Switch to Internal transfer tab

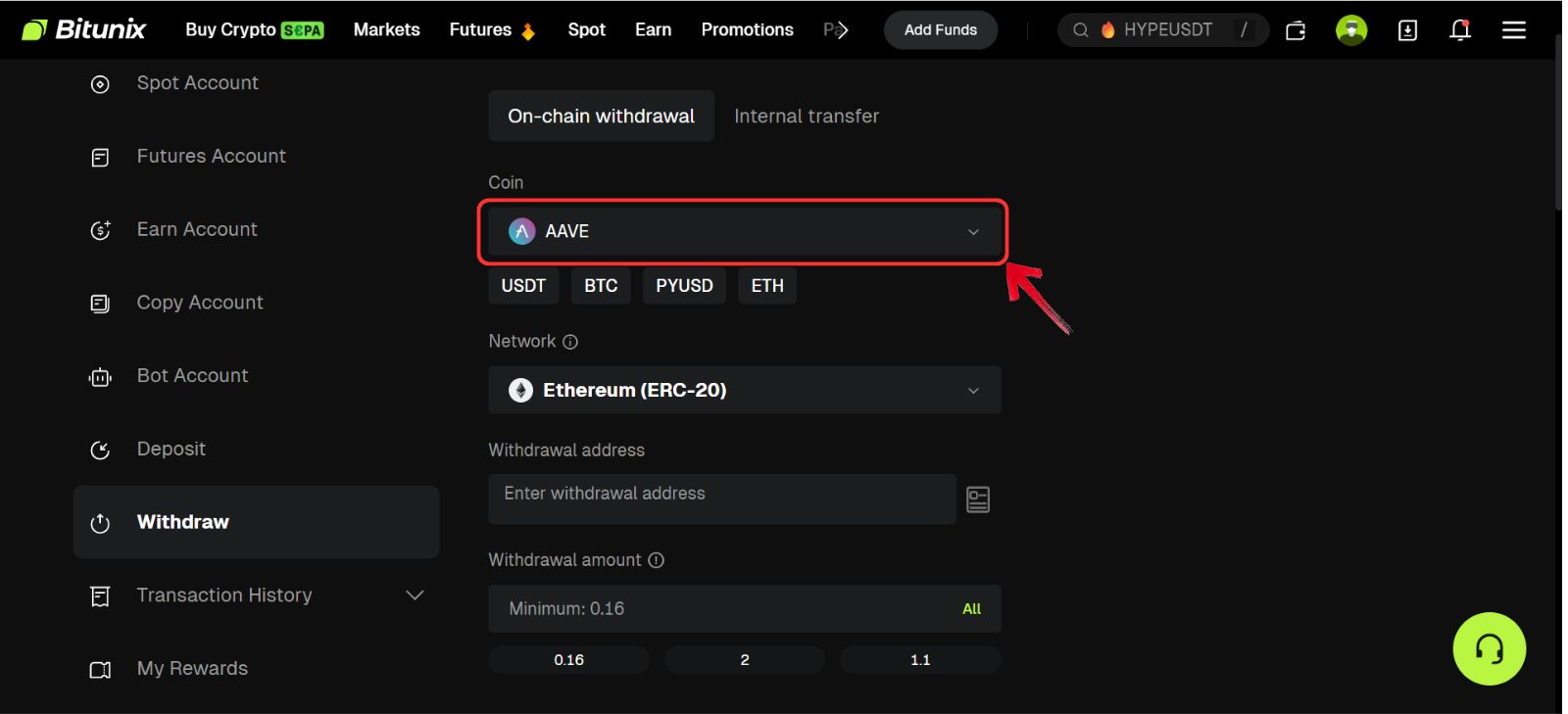pos(806,117)
